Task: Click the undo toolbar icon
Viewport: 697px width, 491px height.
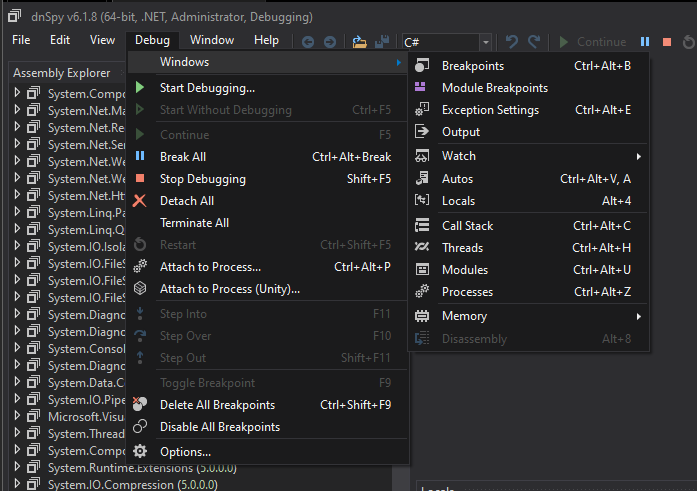Action: click(x=512, y=42)
